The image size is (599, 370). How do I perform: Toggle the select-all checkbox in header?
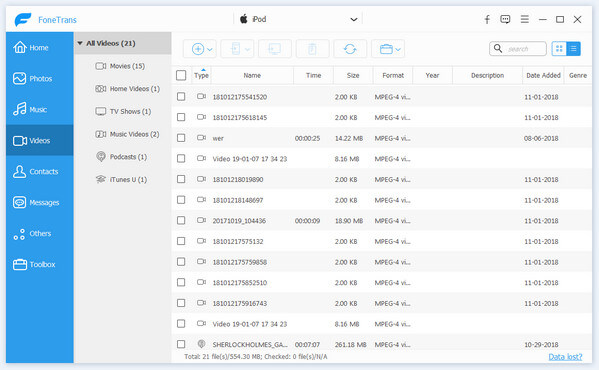click(x=181, y=75)
